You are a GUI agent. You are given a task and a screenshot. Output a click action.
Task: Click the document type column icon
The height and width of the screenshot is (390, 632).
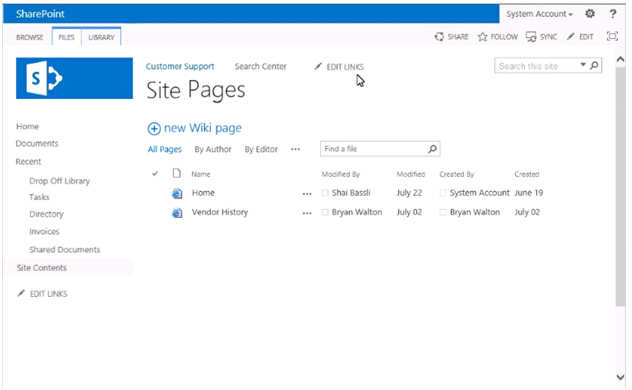click(x=177, y=173)
